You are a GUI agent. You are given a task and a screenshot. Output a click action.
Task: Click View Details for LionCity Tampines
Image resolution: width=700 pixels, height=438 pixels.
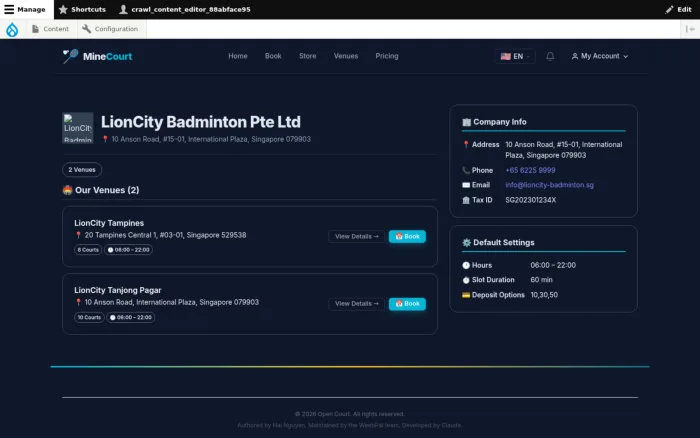356,236
